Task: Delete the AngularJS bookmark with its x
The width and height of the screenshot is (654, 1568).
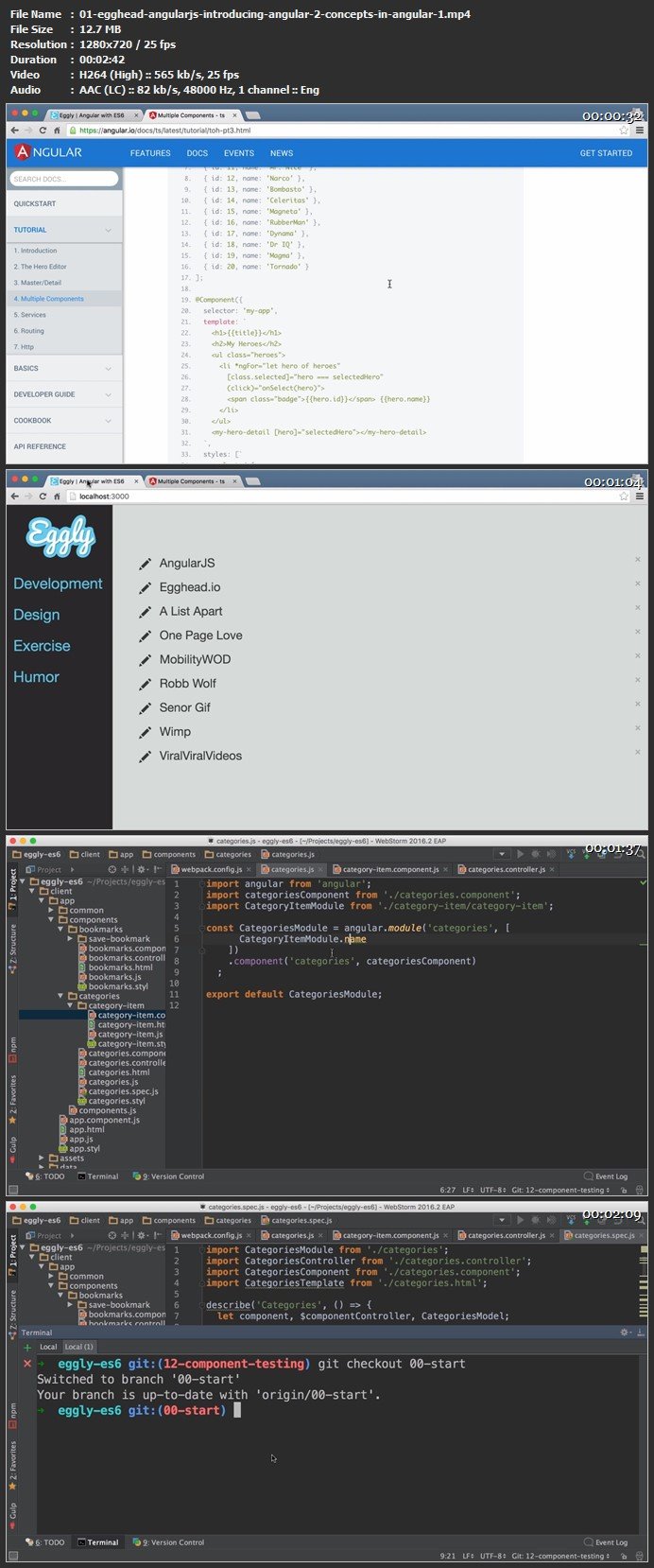Action: click(638, 560)
